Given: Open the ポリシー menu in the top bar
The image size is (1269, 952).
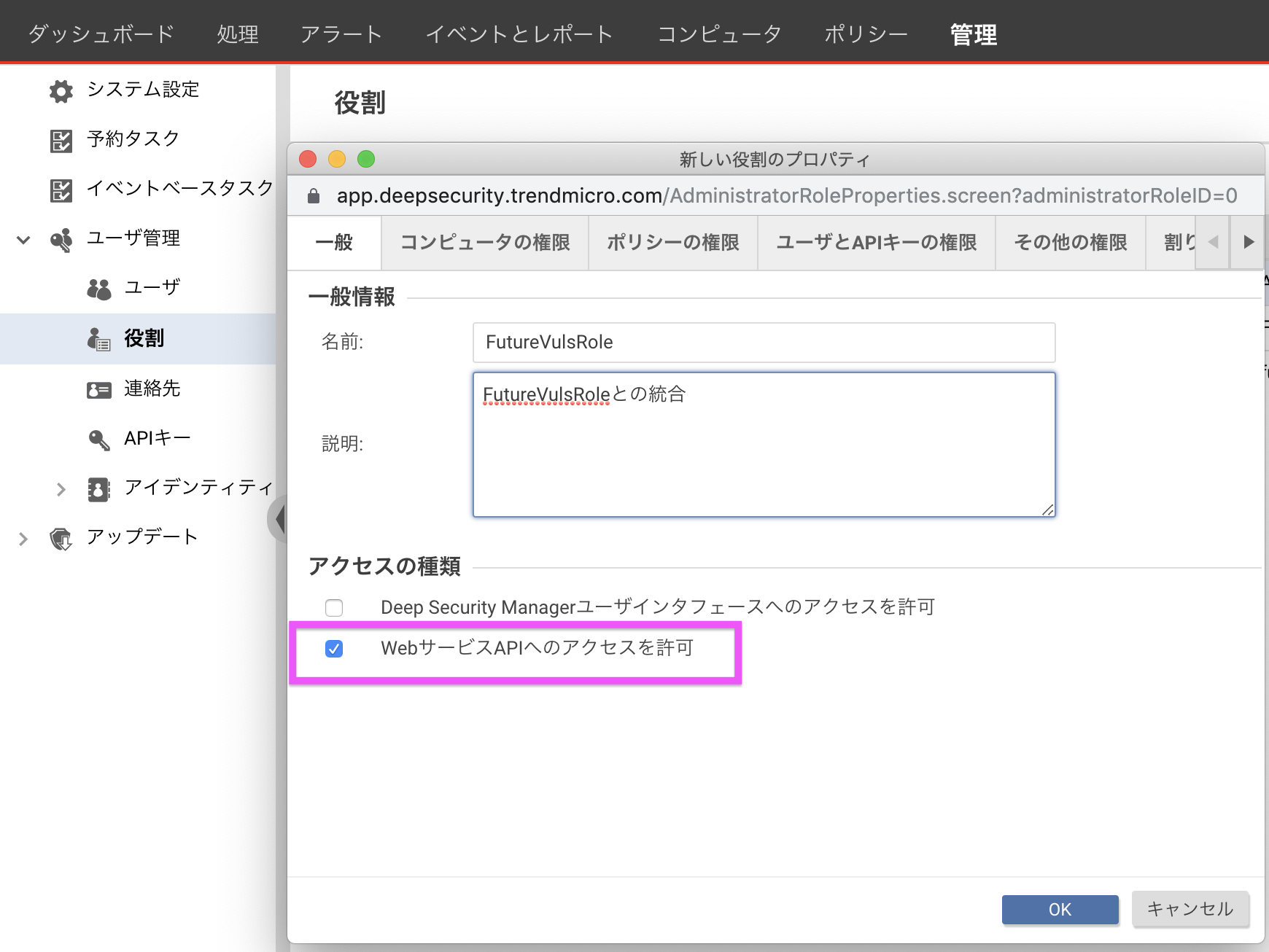Looking at the screenshot, I should pyautogui.click(x=866, y=33).
